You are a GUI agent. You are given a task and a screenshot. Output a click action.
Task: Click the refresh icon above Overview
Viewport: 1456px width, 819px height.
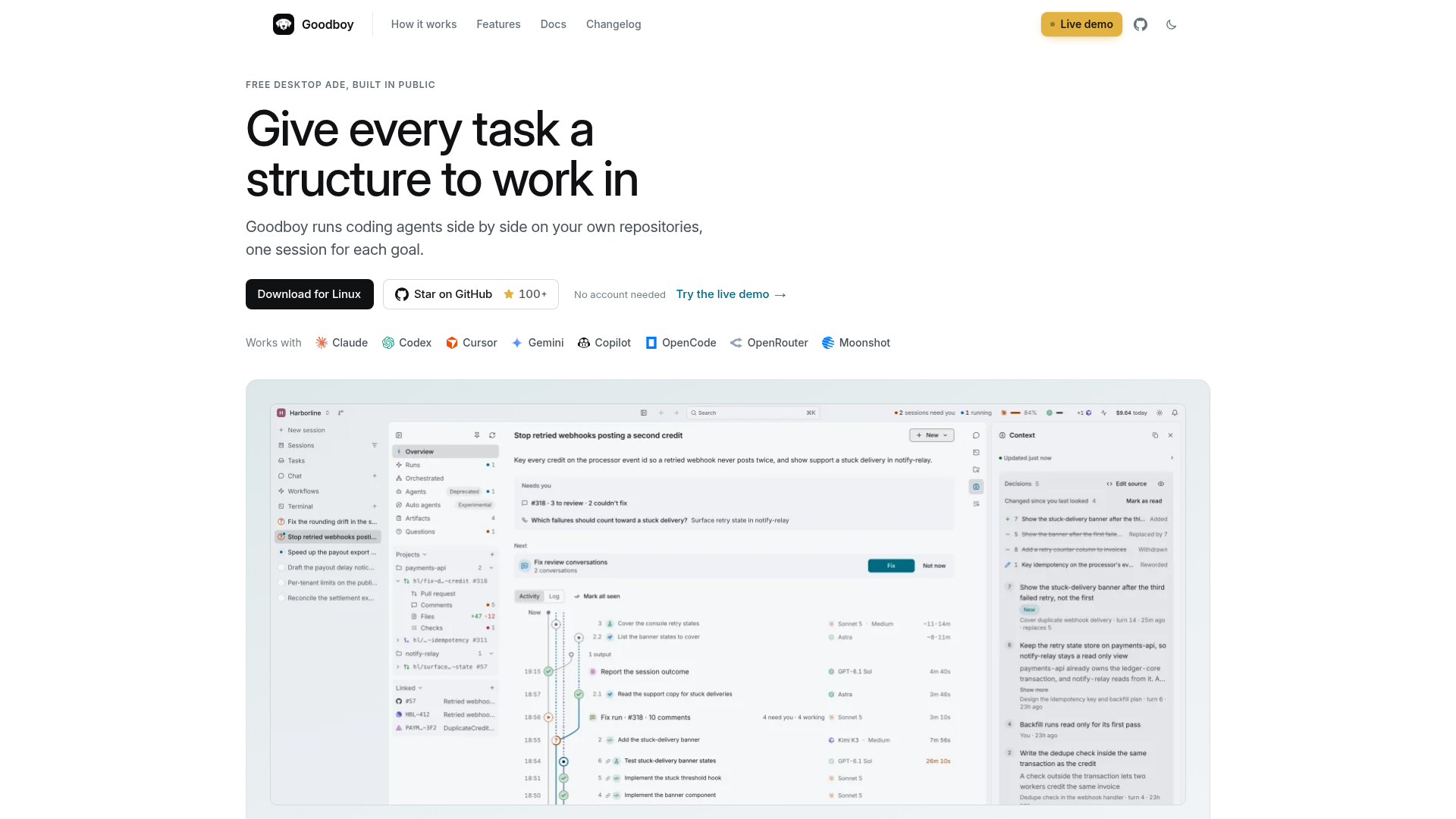click(492, 435)
